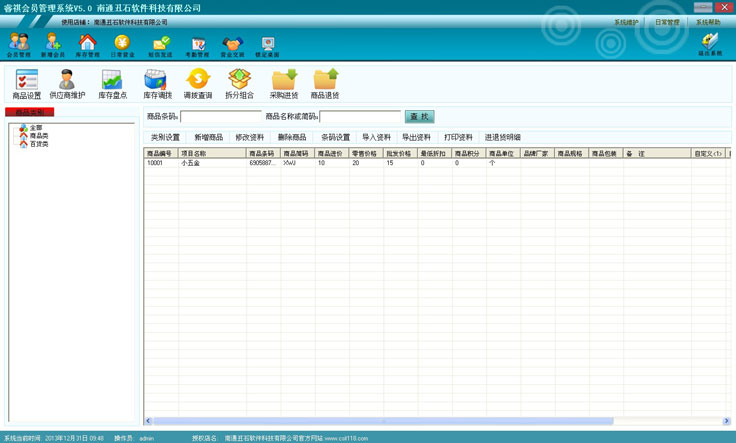This screenshot has height=443, width=736.
Task: Select row cell with product number 10001
Action: pyautogui.click(x=161, y=163)
